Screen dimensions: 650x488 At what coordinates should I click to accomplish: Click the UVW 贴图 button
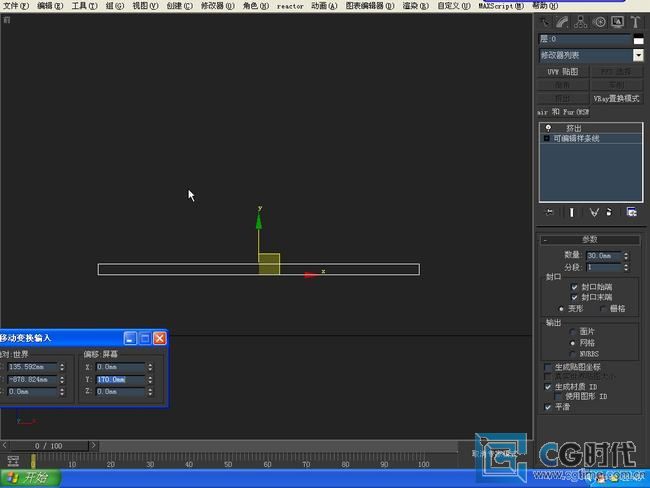tap(563, 72)
